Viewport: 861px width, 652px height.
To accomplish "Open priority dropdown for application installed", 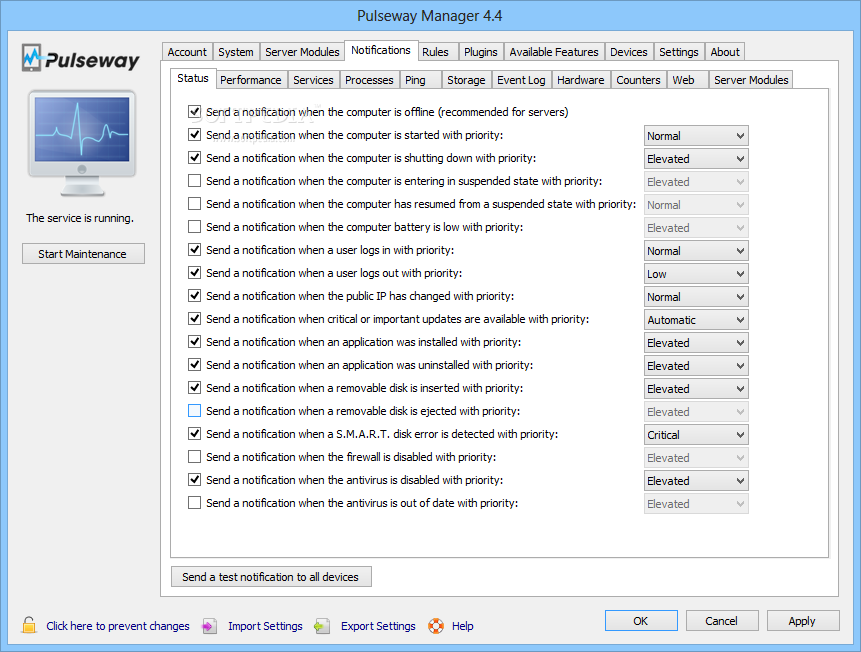I will 696,343.
